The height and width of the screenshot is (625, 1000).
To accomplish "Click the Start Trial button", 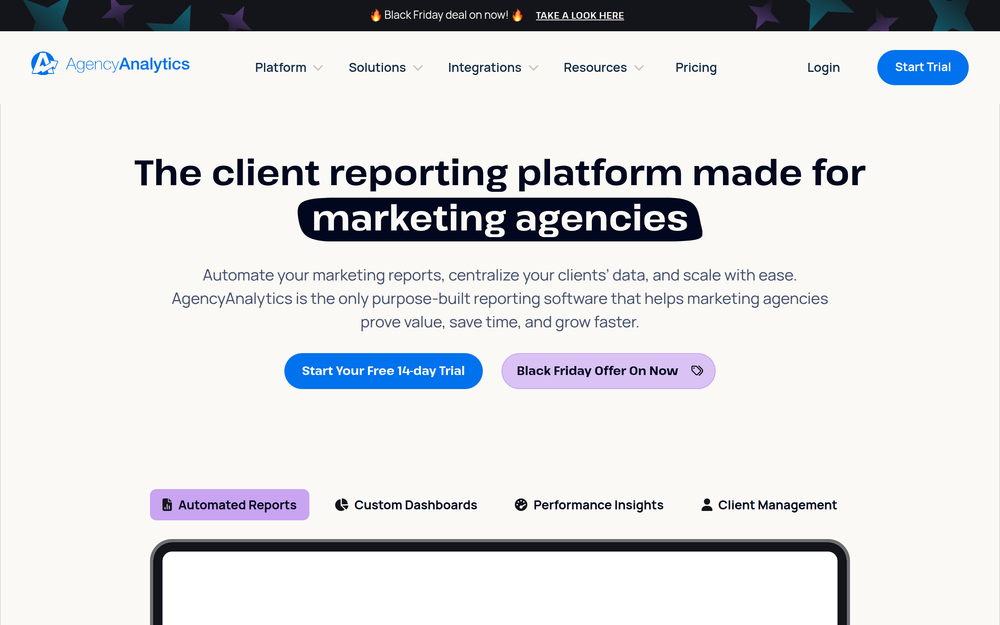I will pos(923,67).
